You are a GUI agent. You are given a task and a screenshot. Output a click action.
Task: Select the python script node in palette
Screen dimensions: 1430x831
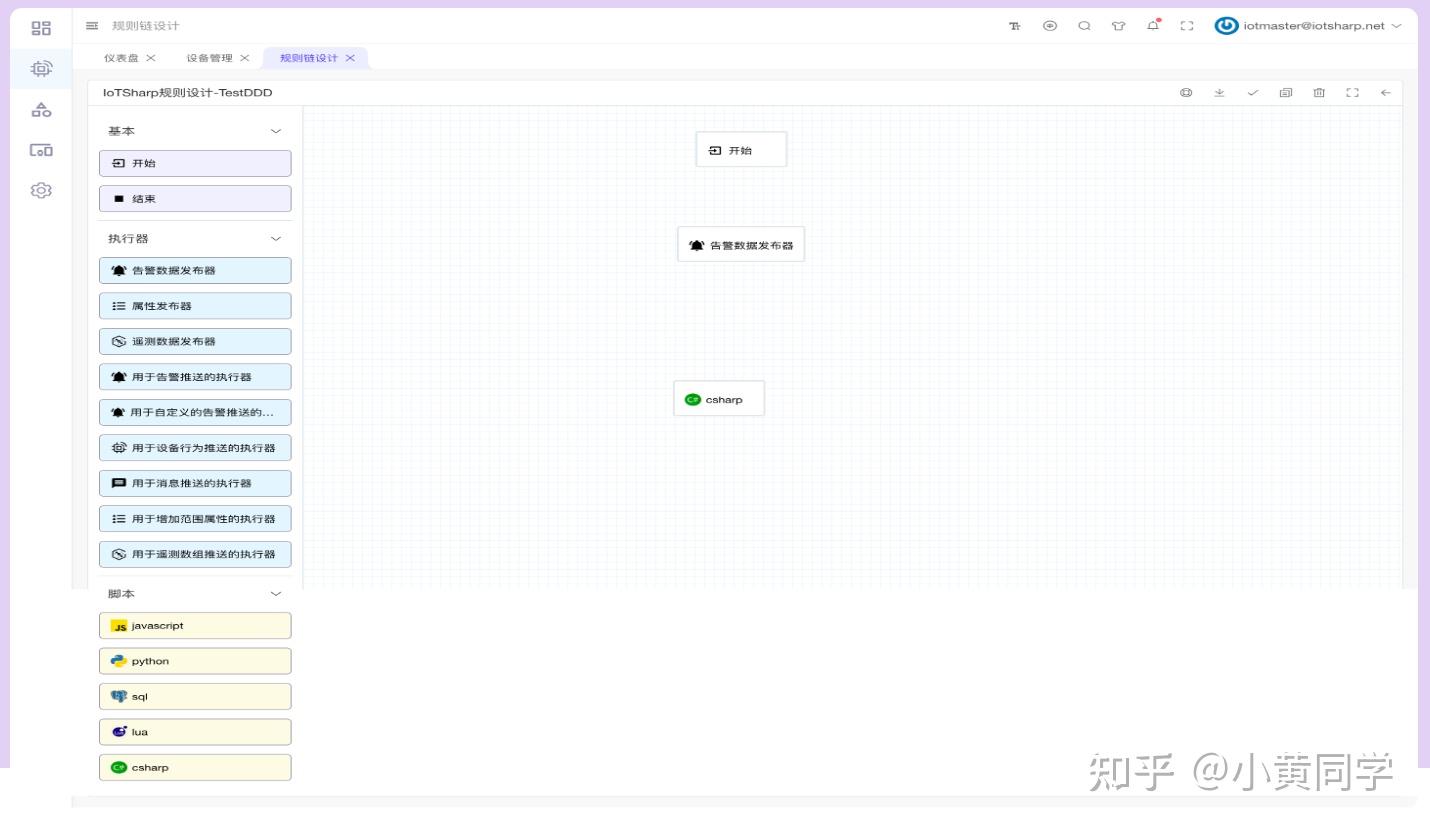(195, 661)
